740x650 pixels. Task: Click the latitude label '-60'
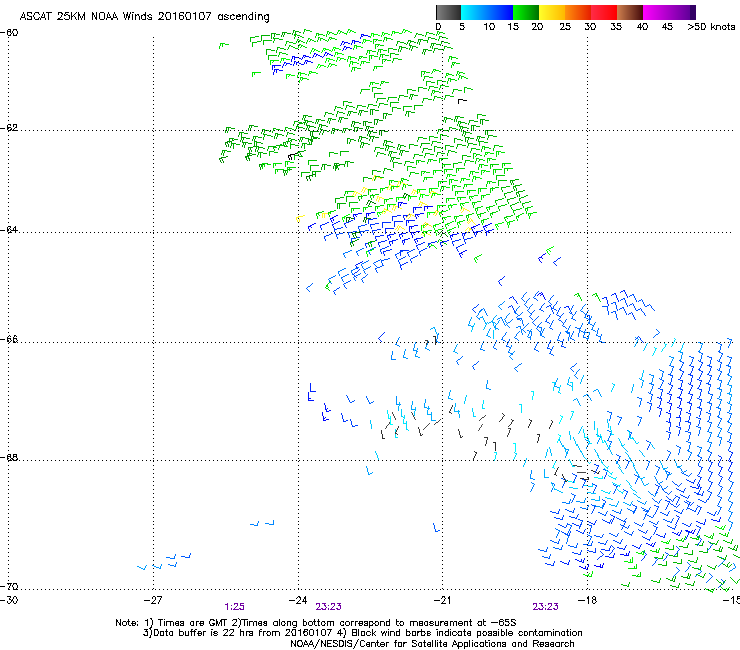point(9,33)
